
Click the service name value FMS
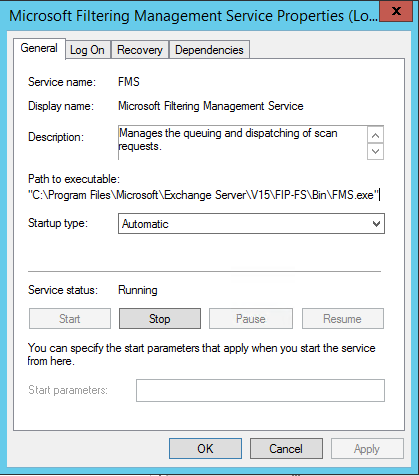(129, 82)
